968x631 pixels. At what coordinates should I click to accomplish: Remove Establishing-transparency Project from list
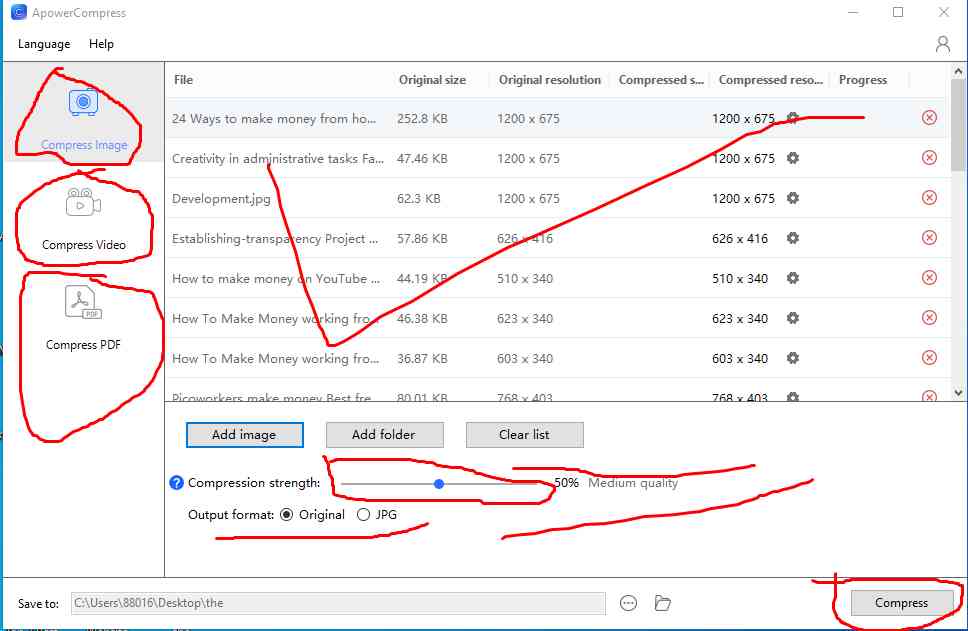[x=929, y=238]
